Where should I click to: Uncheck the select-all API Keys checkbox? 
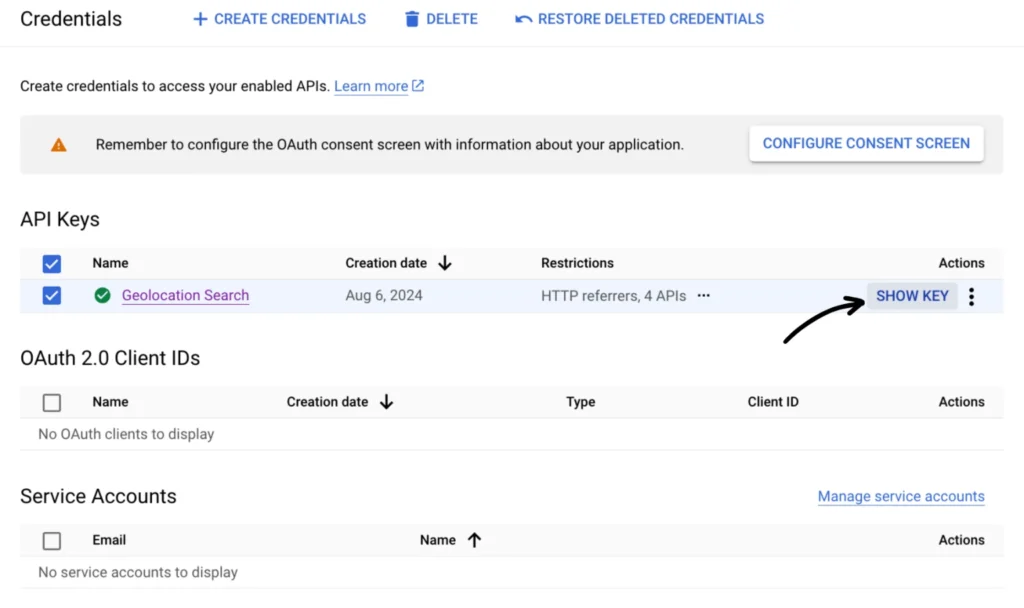(x=52, y=263)
